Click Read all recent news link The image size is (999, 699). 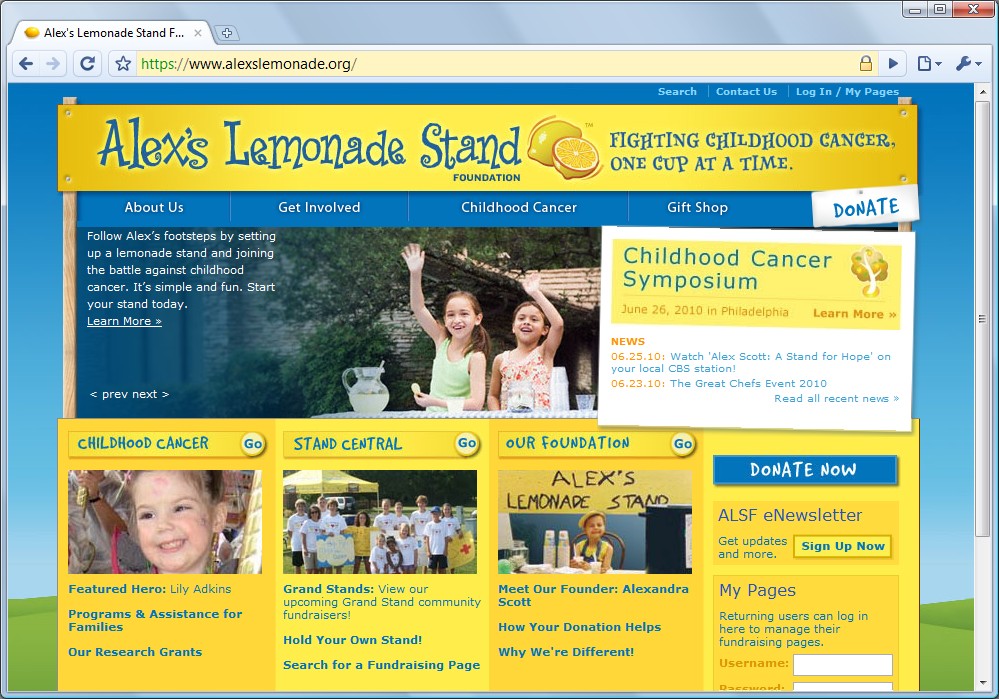tap(837, 399)
